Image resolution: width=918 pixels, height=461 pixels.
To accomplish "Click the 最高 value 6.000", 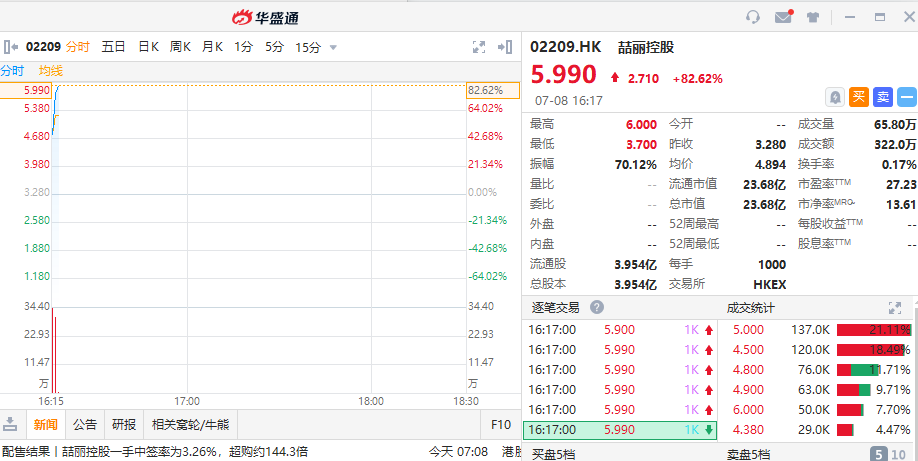I will click(642, 124).
